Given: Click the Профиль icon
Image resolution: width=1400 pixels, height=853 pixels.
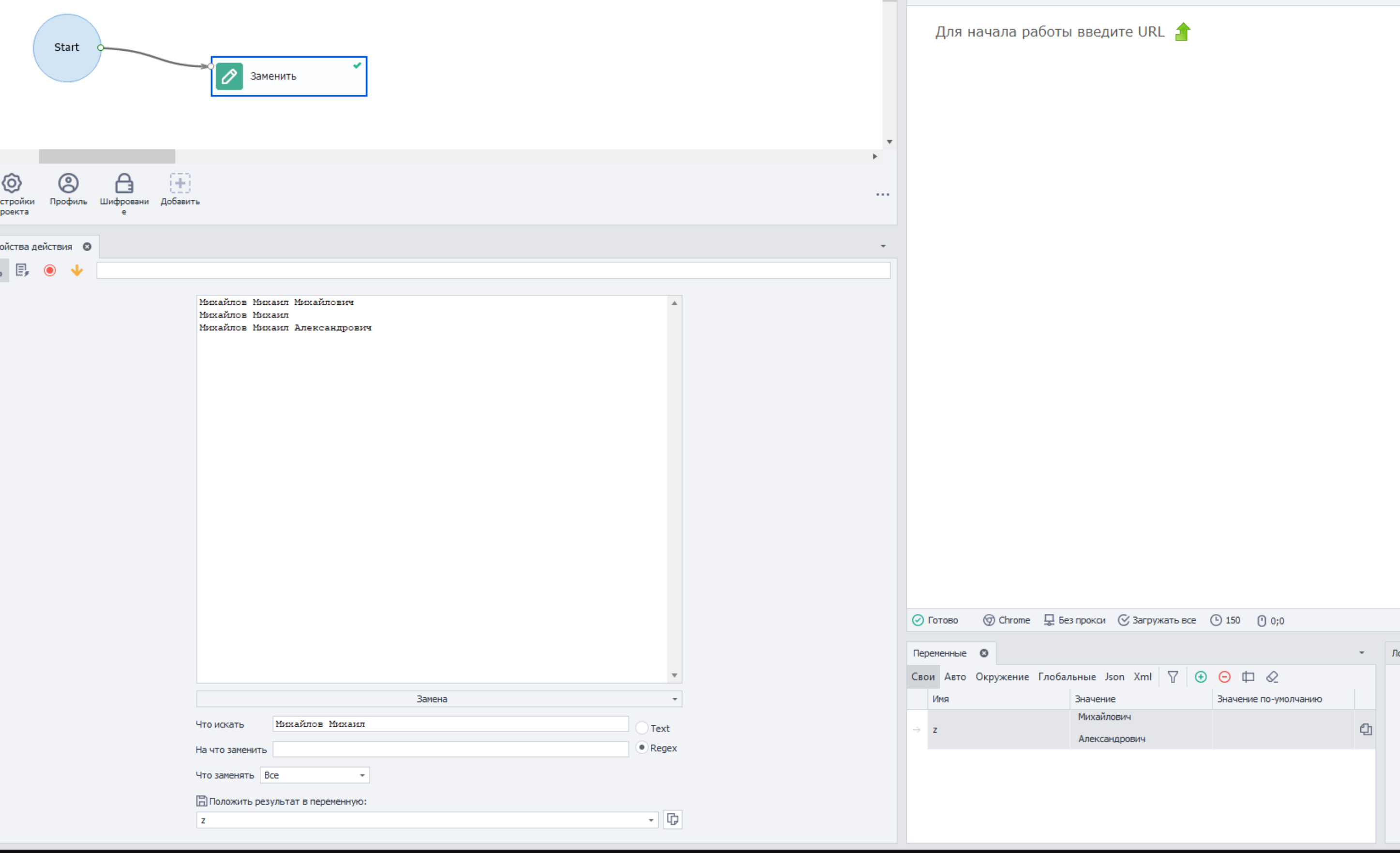Looking at the screenshot, I should [68, 184].
